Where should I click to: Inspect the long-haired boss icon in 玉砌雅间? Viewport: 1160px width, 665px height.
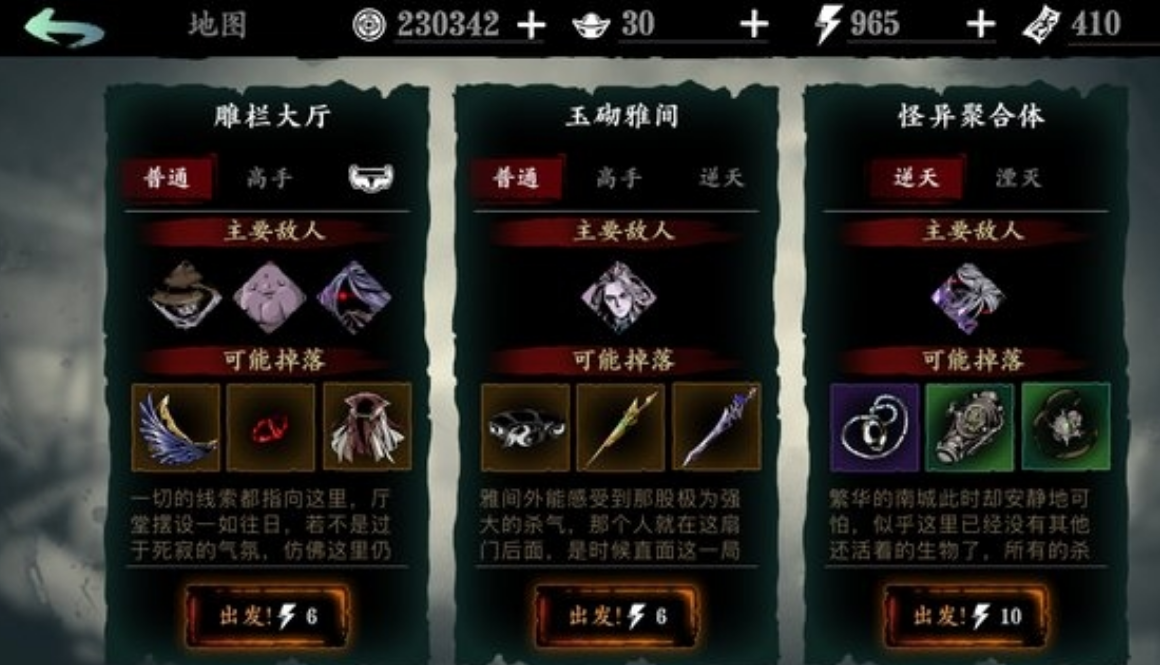click(x=619, y=296)
